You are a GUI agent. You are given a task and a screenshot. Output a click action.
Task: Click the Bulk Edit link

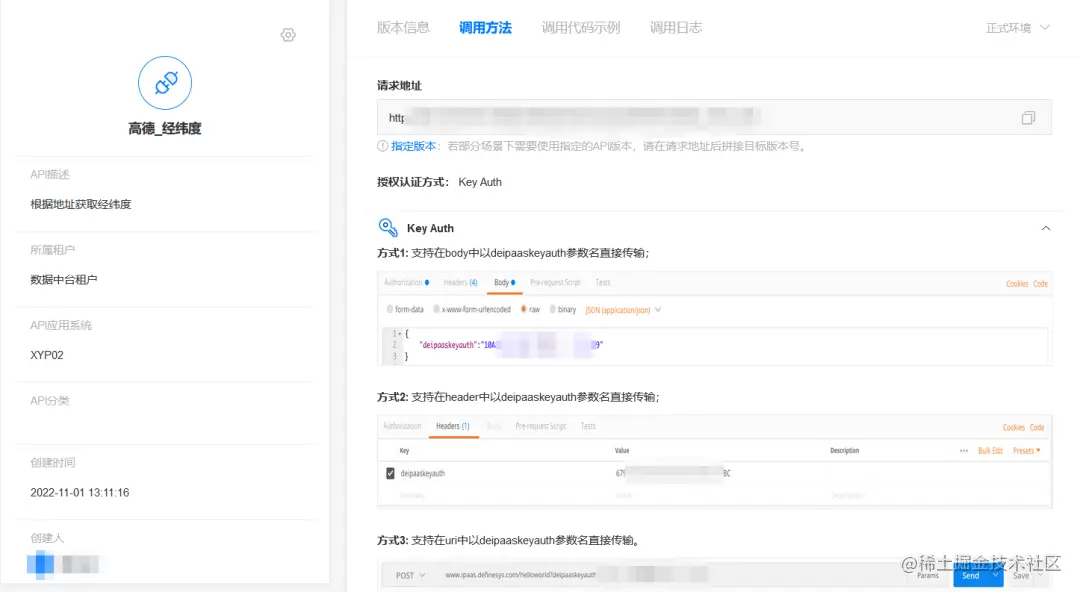click(x=988, y=451)
